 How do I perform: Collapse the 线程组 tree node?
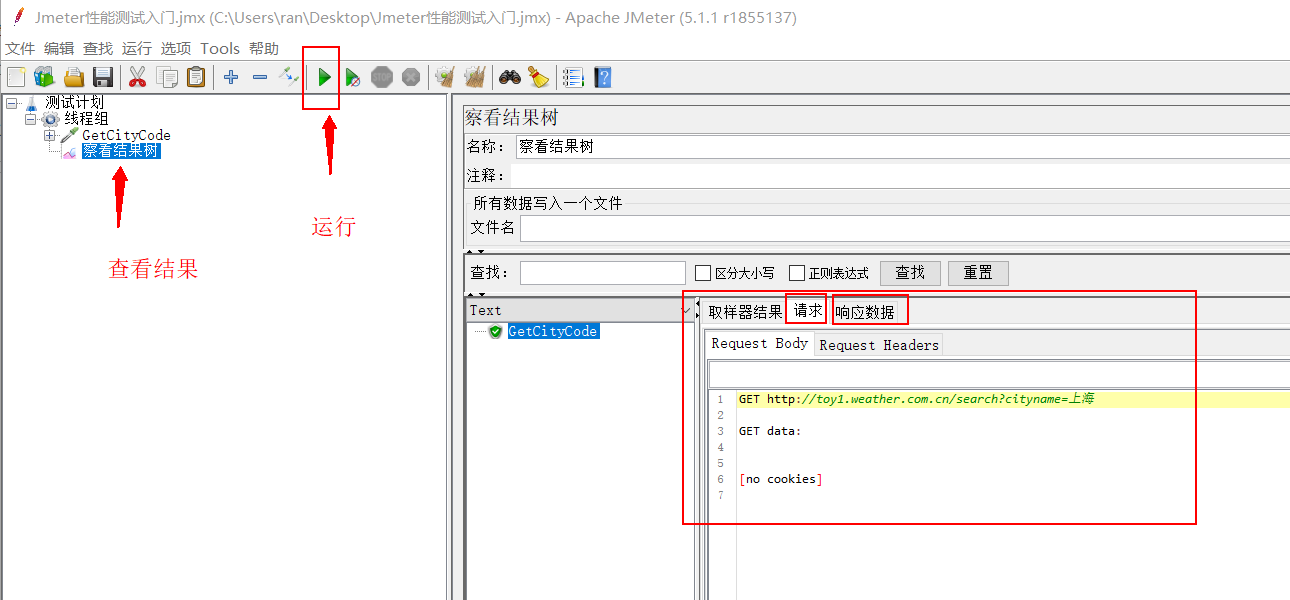[x=30, y=119]
